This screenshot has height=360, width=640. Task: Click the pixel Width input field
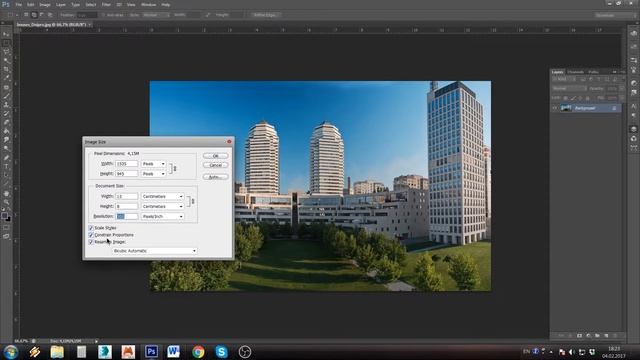coord(127,164)
